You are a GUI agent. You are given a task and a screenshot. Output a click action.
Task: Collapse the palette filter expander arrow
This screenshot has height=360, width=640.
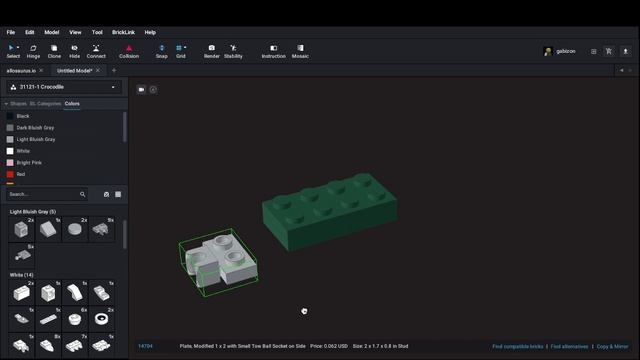click(6, 104)
